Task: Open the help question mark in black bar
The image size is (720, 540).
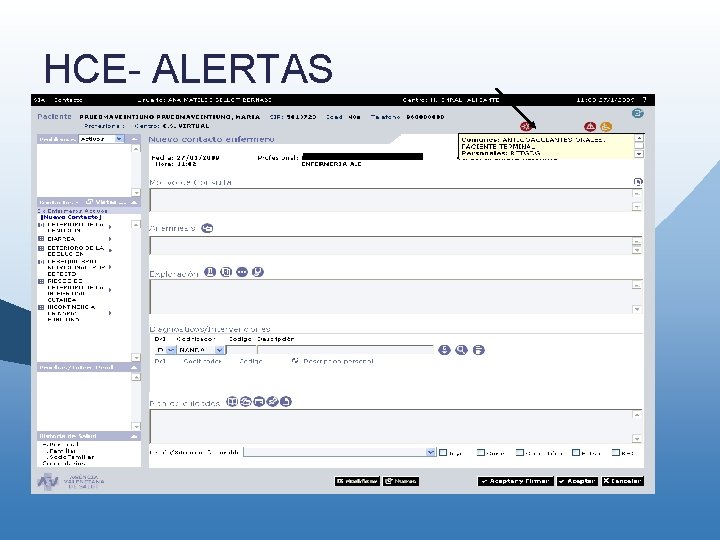Action: point(644,100)
